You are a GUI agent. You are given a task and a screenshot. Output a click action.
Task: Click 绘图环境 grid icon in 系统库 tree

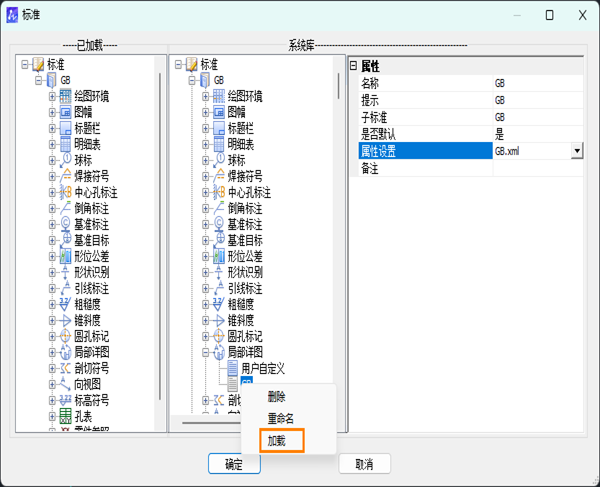(218, 96)
